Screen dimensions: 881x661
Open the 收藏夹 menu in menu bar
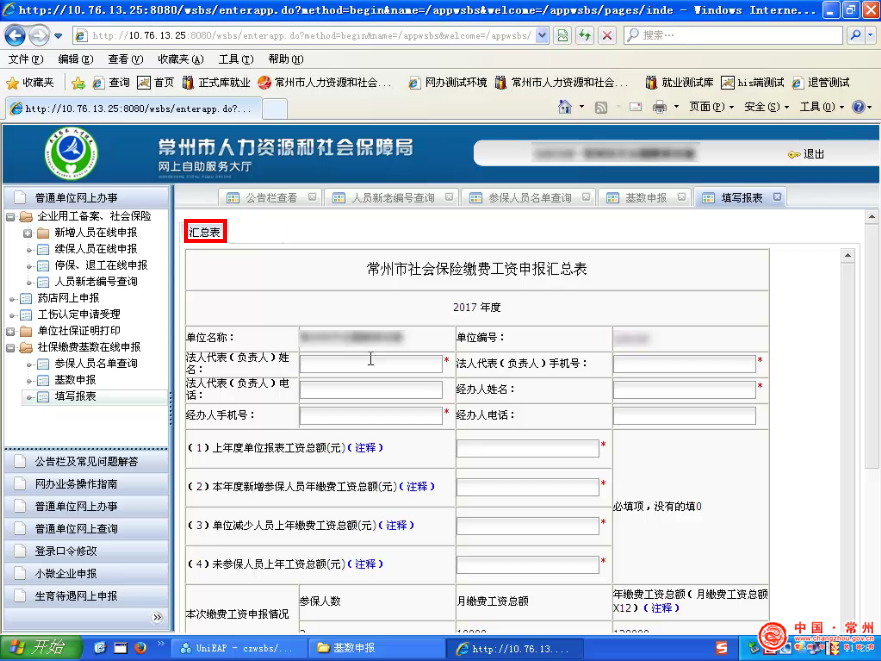tap(180, 59)
